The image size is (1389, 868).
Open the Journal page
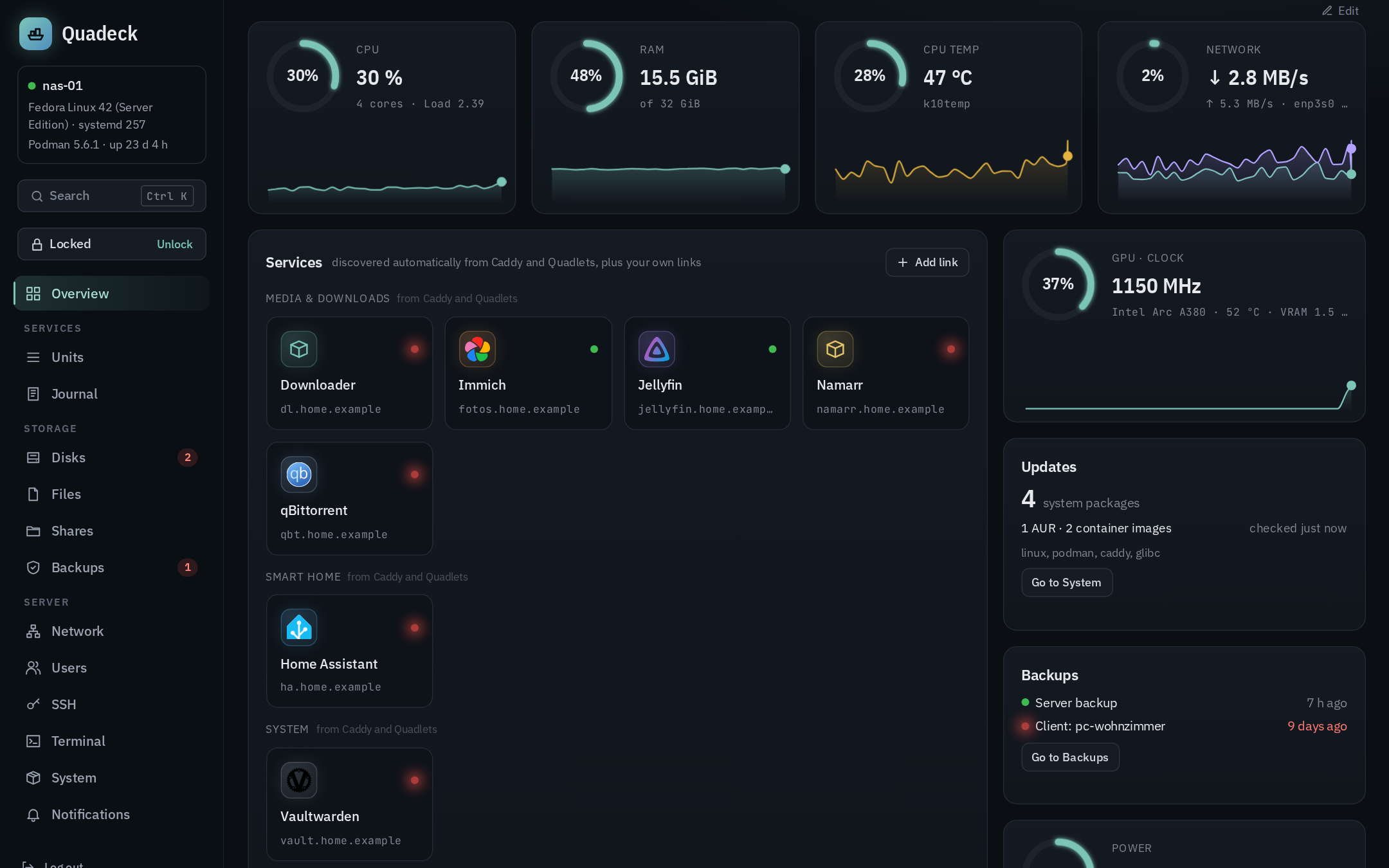click(x=111, y=394)
